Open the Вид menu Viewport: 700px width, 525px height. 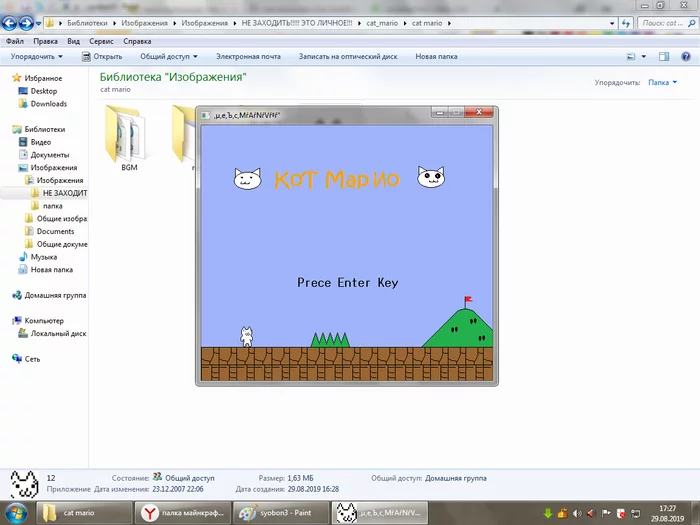tap(73, 41)
